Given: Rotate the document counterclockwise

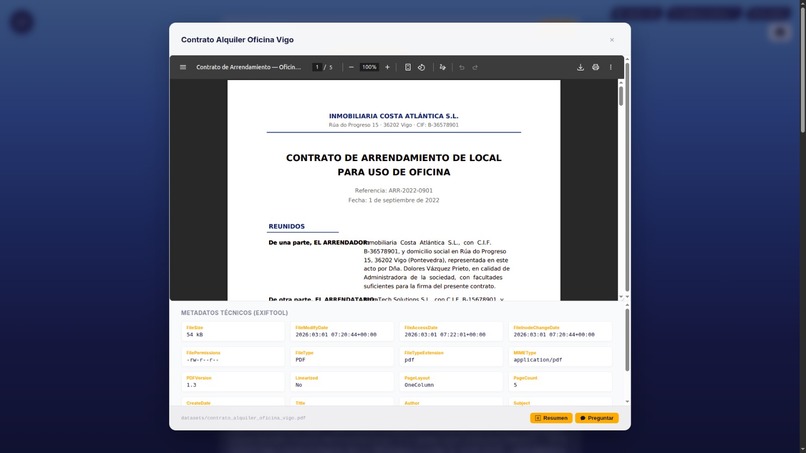Looking at the screenshot, I should click(x=422, y=67).
